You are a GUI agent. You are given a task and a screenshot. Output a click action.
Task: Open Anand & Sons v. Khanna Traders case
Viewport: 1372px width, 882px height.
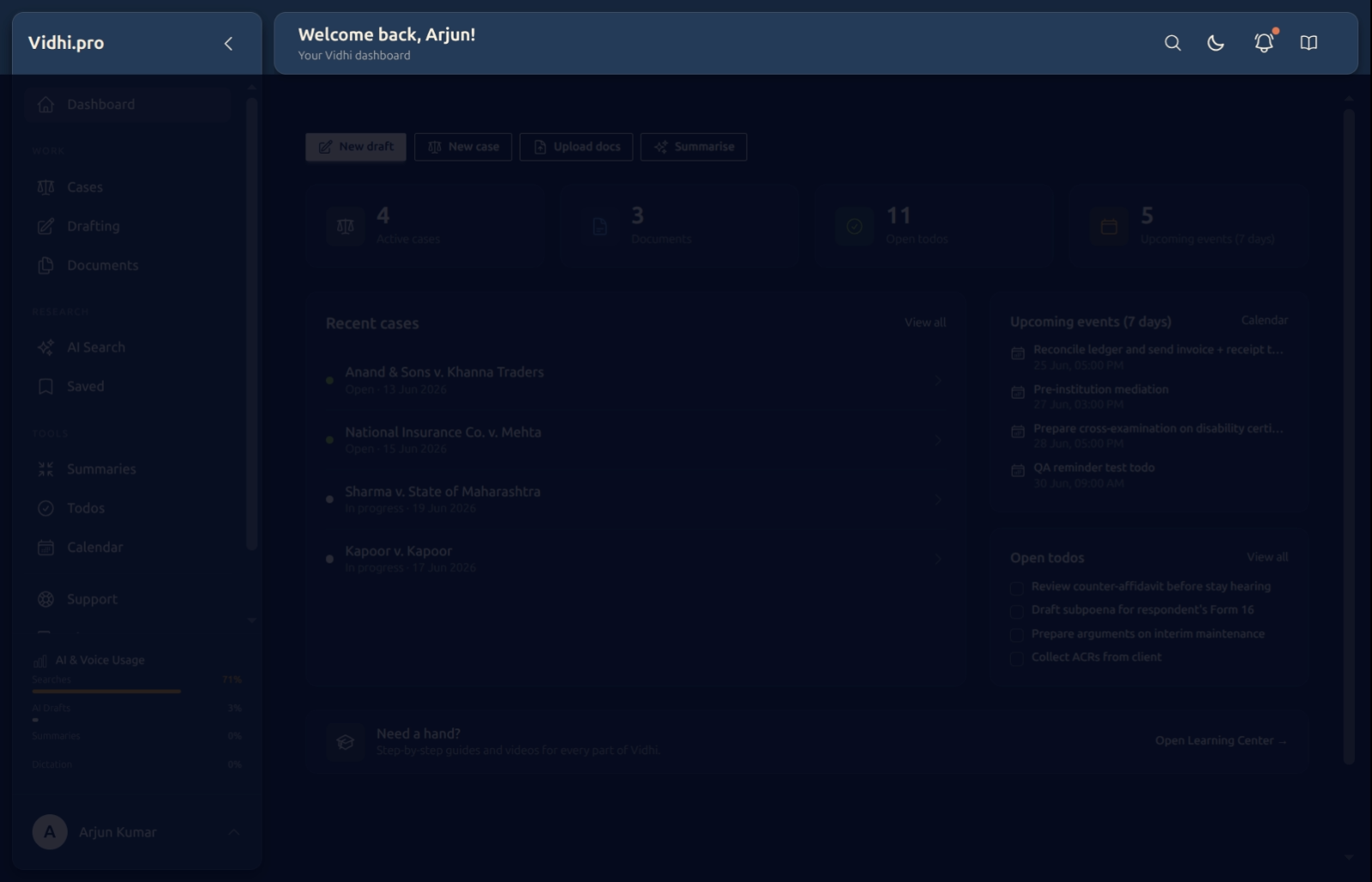pyautogui.click(x=635, y=380)
